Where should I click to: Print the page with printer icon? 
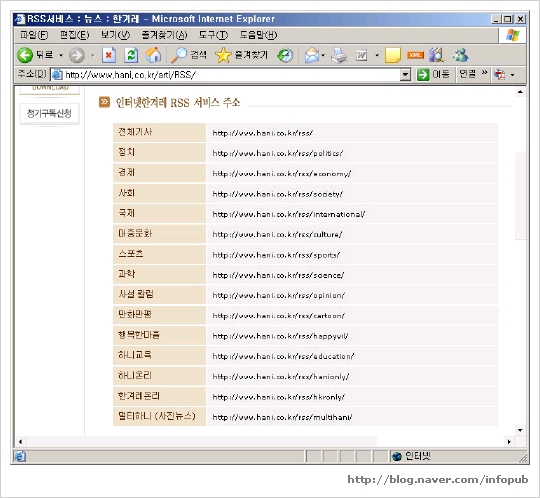[339, 55]
